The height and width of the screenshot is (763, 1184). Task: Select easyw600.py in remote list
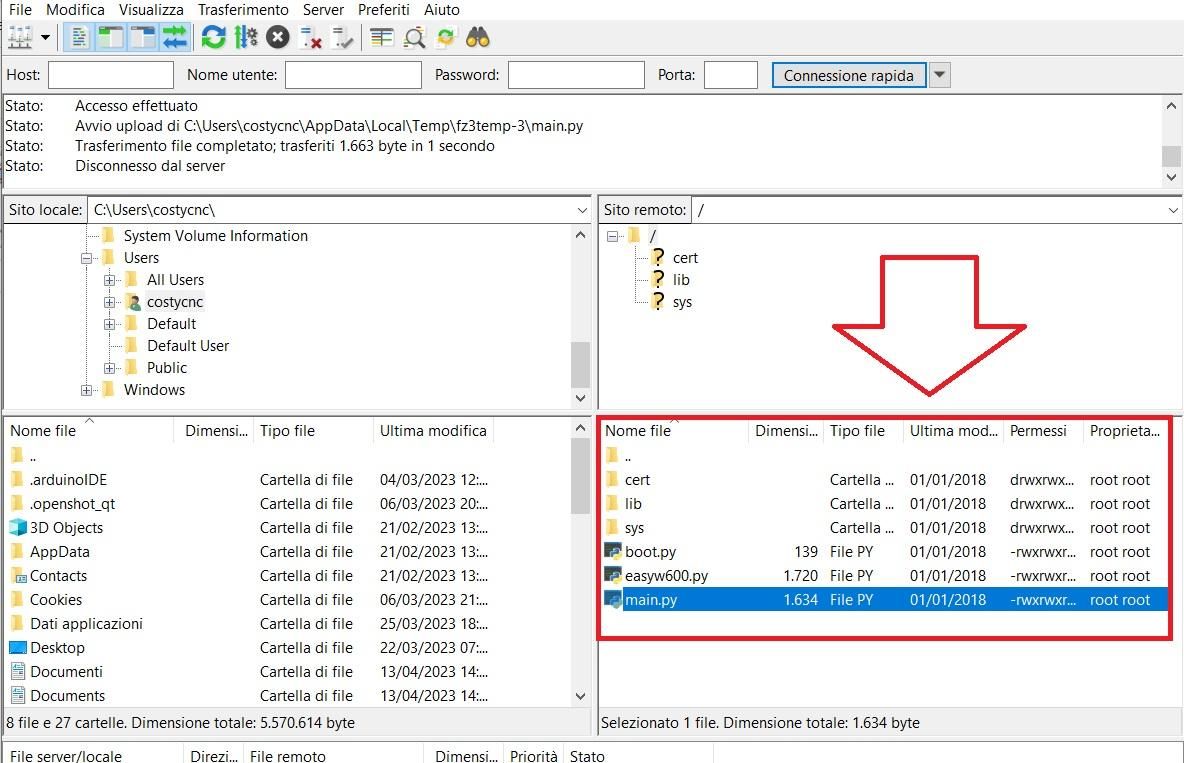[666, 576]
